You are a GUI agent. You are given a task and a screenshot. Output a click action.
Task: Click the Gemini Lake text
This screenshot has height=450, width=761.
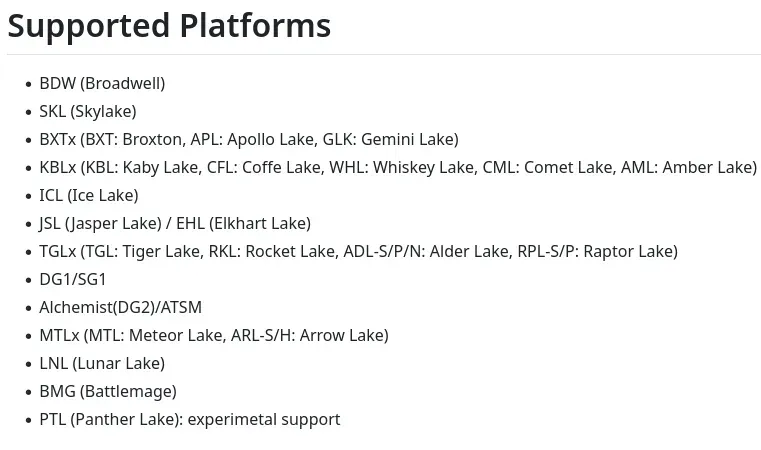click(407, 139)
